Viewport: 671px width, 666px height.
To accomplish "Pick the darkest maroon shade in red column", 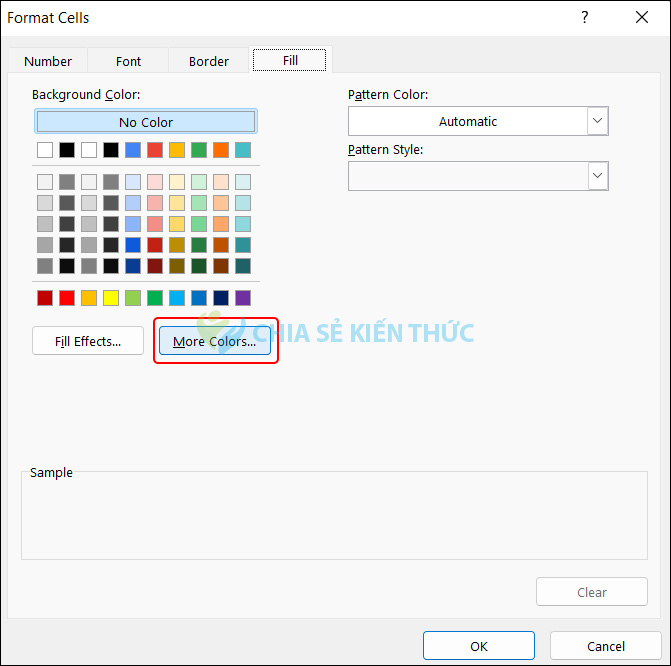I will [155, 266].
